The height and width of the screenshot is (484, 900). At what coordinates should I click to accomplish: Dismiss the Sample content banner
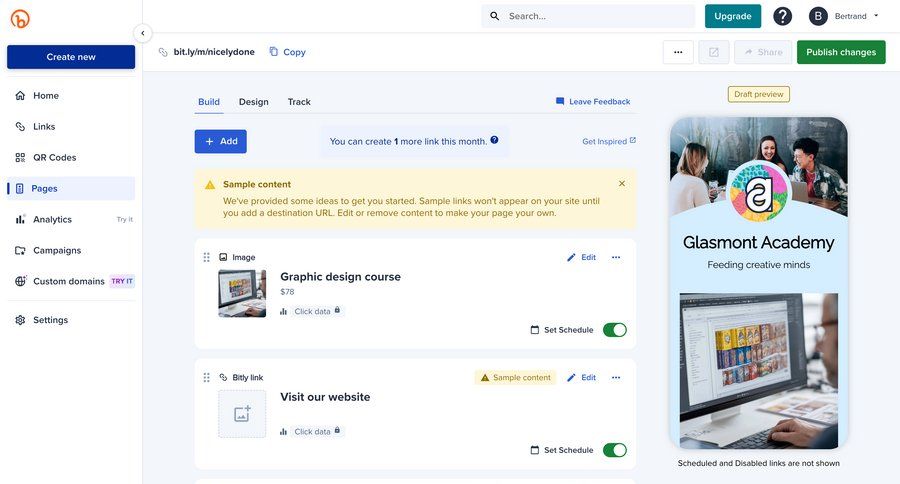coord(621,184)
